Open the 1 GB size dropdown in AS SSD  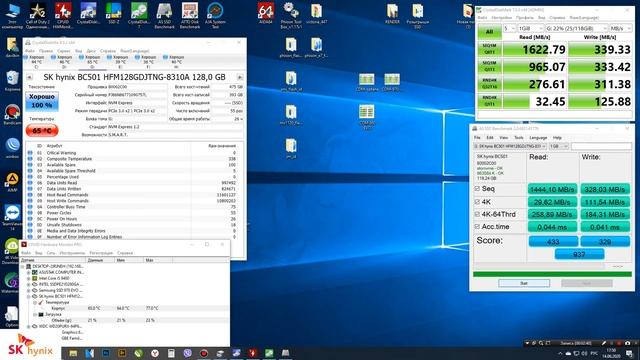(558, 146)
